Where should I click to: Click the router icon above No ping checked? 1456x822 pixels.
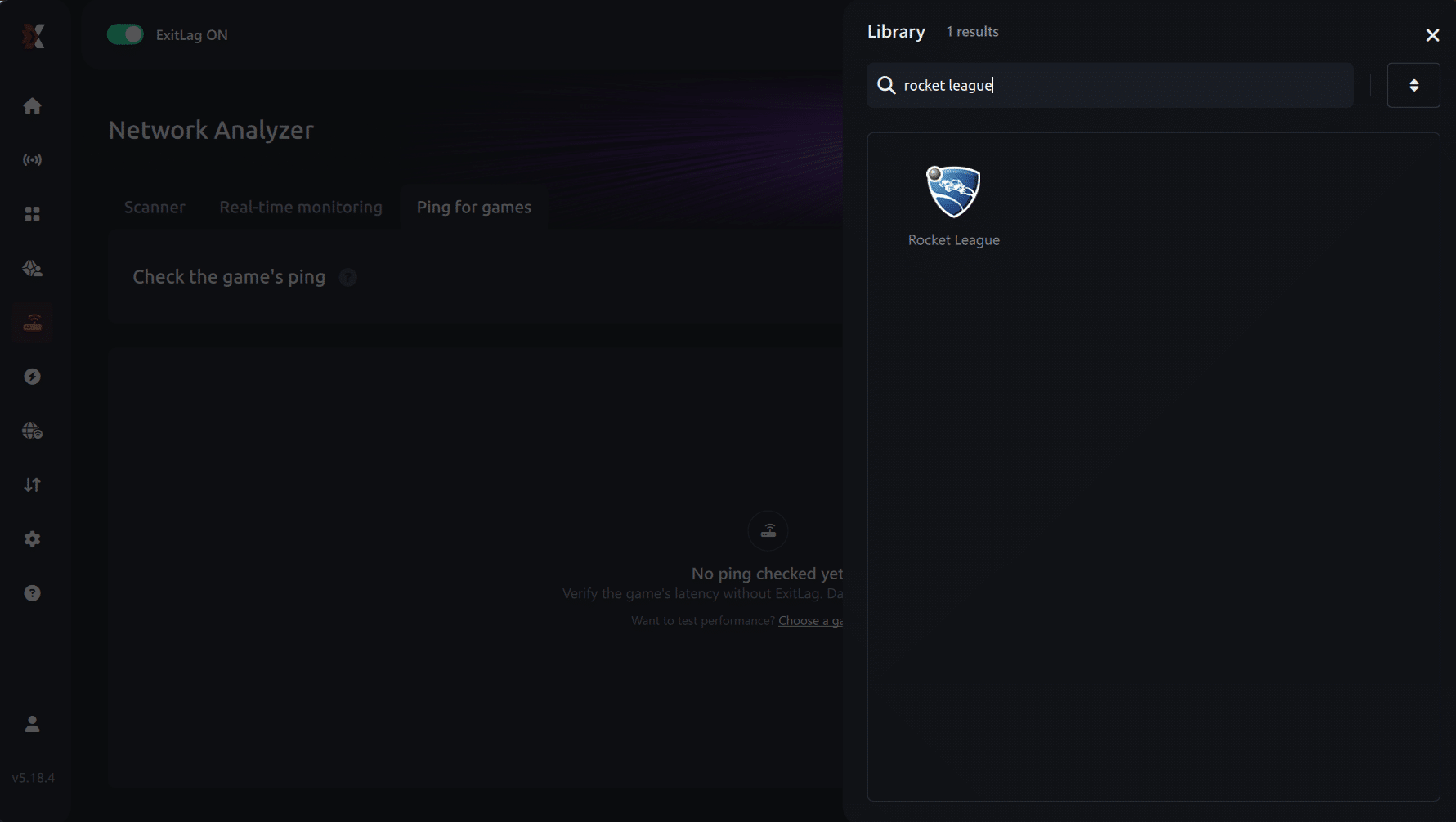pos(768,531)
